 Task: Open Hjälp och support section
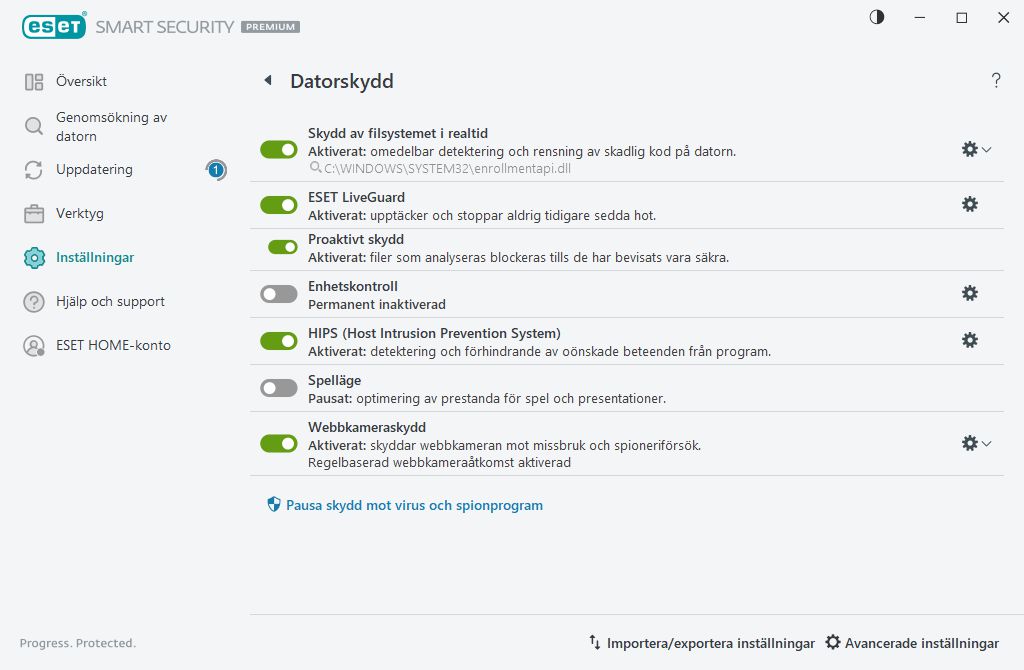click(110, 301)
